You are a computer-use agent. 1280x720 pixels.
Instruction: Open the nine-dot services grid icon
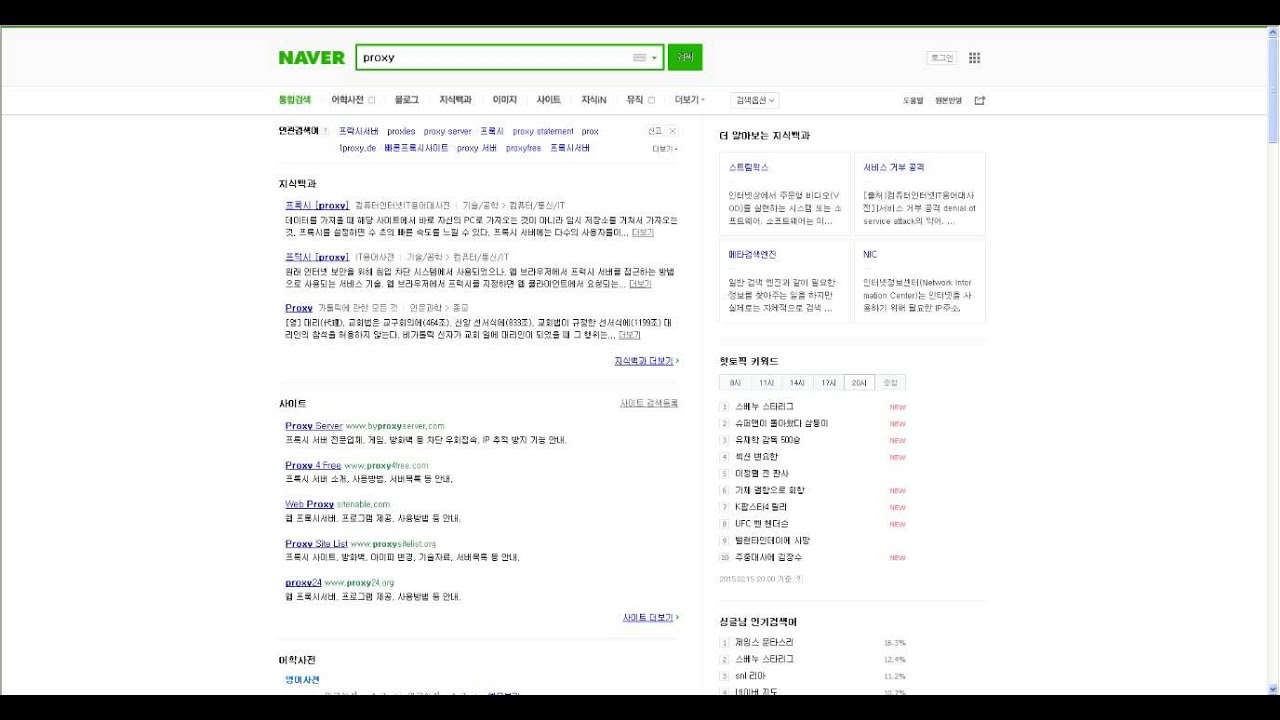click(974, 58)
